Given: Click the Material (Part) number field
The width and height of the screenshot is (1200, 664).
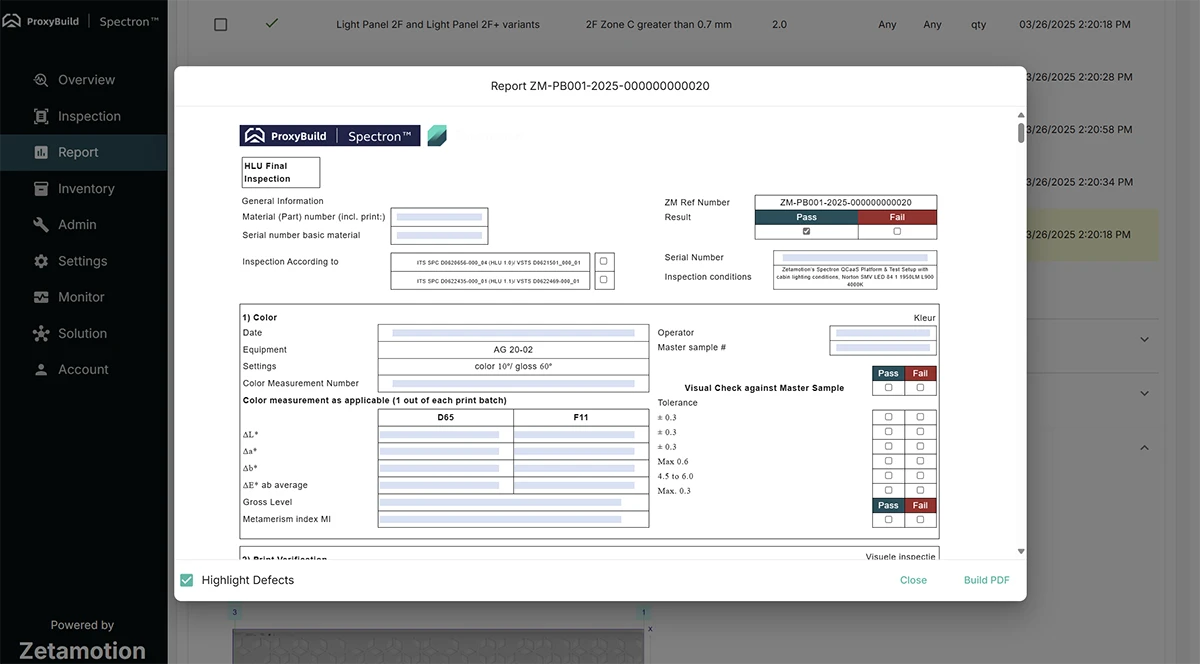Looking at the screenshot, I should (439, 217).
